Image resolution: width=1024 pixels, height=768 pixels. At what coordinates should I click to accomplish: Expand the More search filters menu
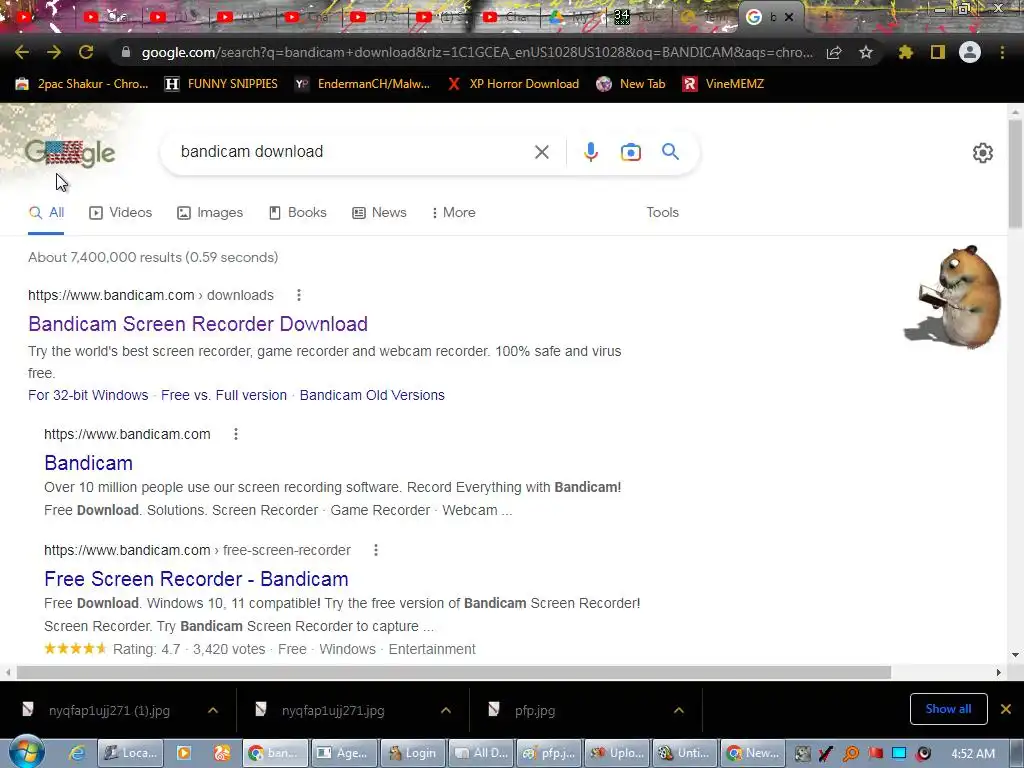click(453, 213)
